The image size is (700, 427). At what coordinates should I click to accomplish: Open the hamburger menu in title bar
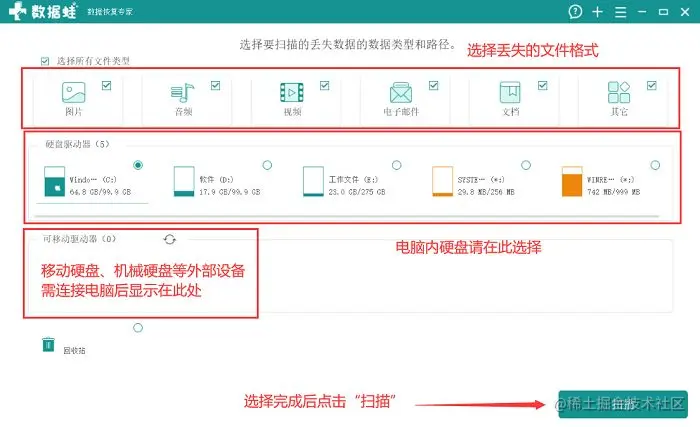click(621, 12)
